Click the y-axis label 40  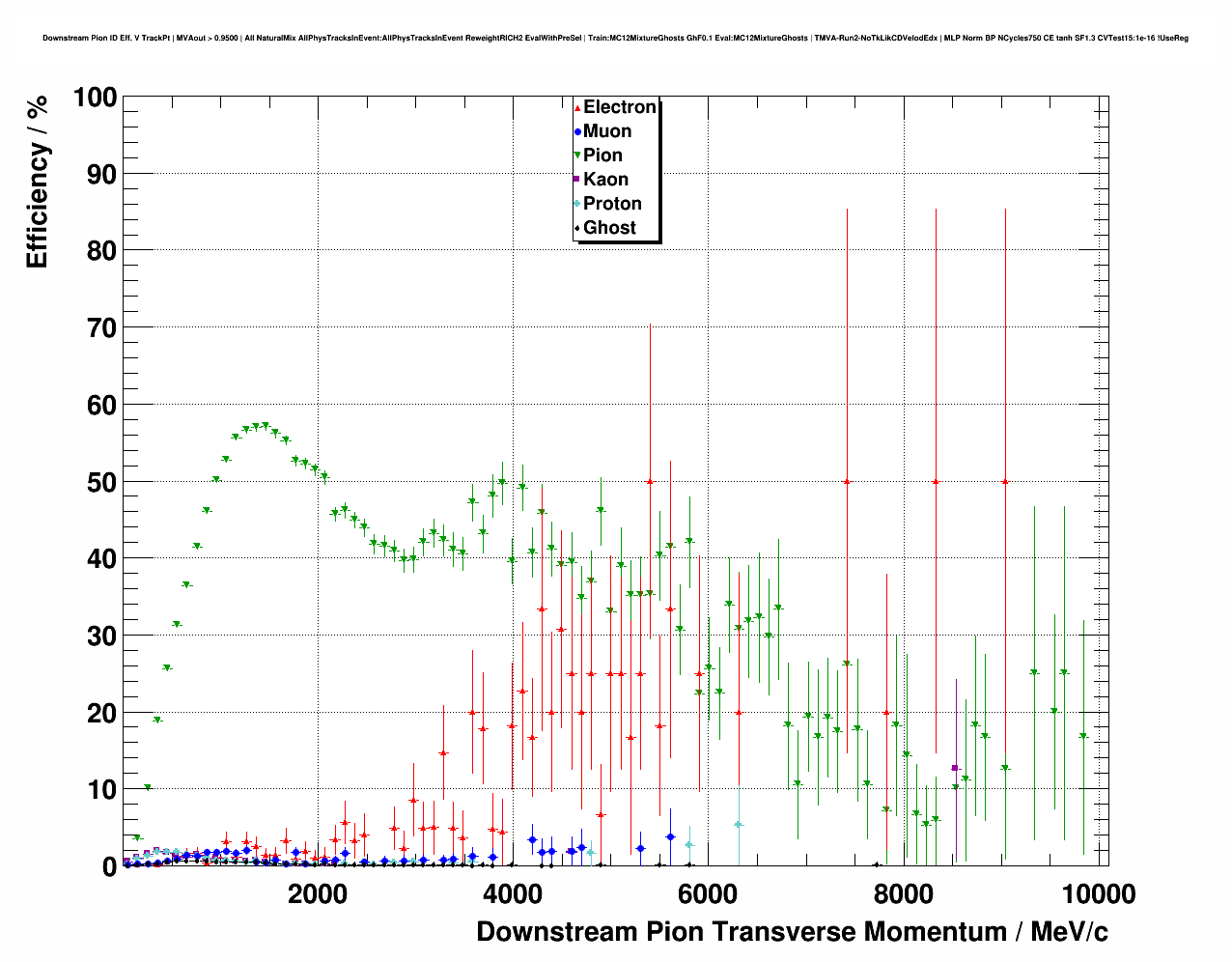101,559
